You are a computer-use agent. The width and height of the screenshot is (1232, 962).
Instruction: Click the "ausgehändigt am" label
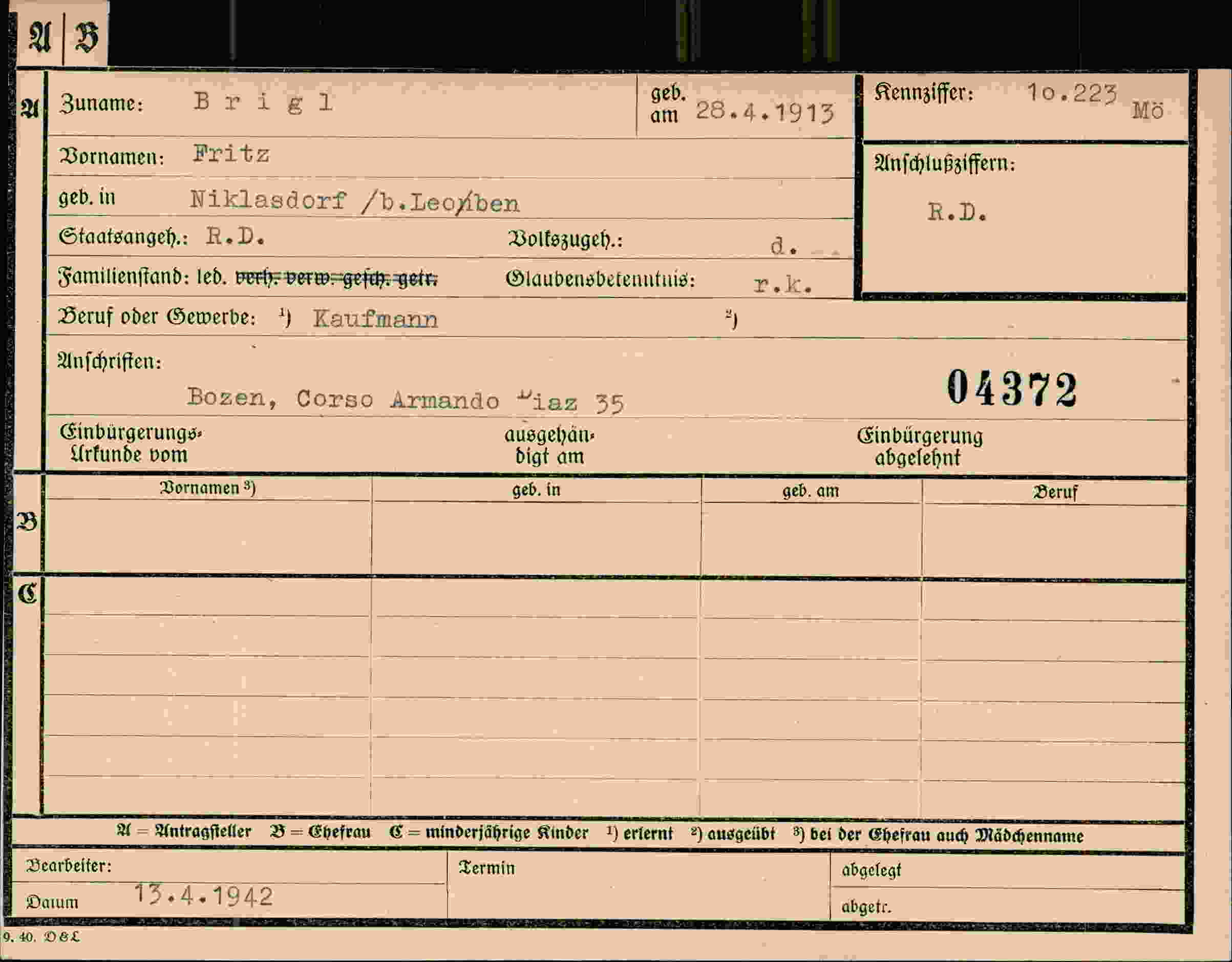point(549,446)
